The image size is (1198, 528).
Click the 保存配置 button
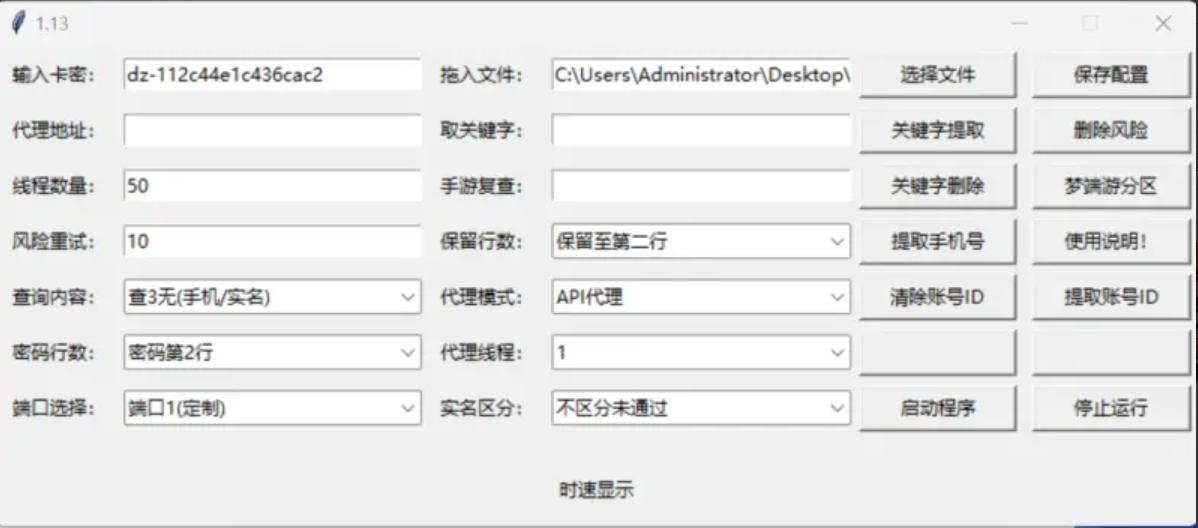[x=1111, y=75]
